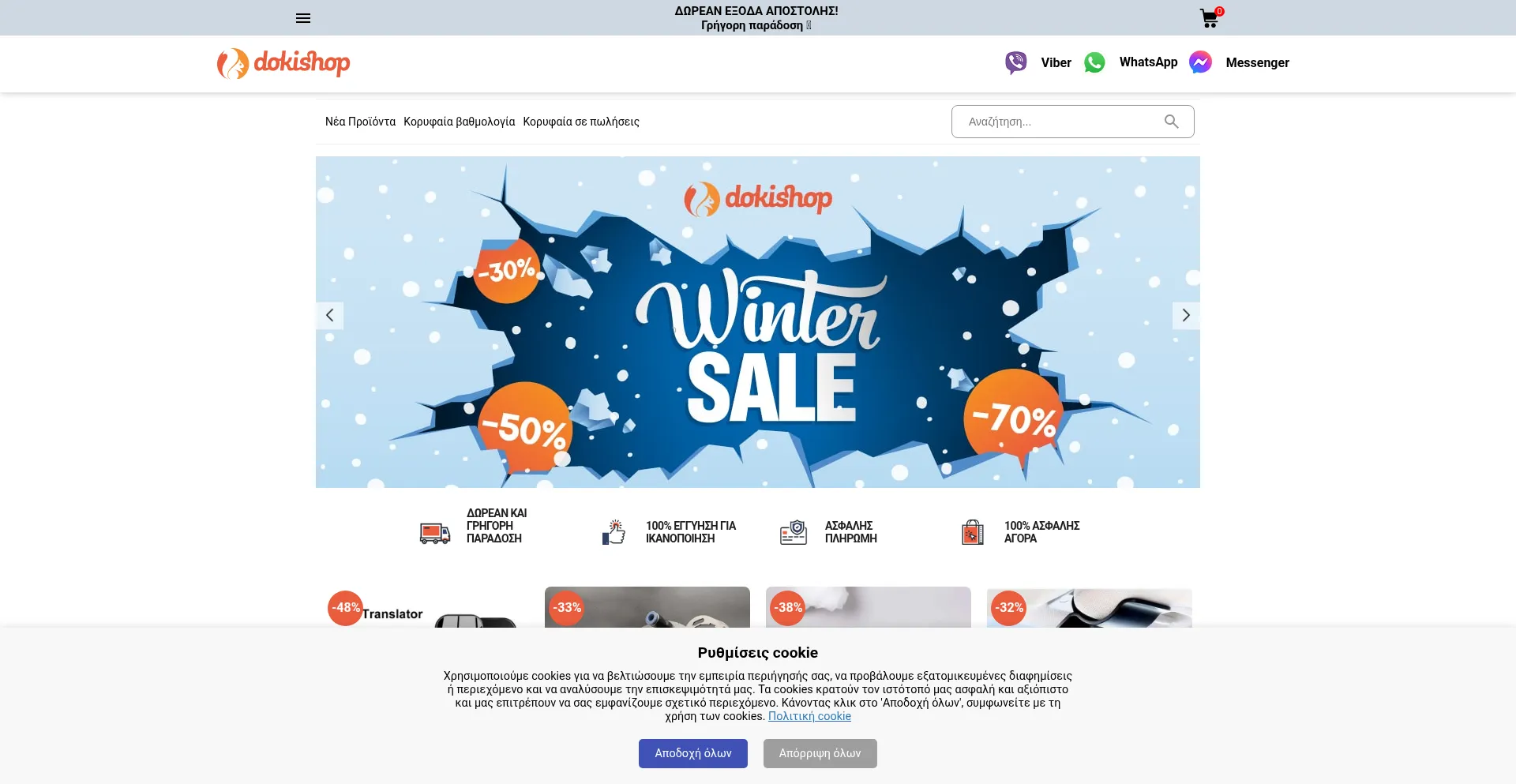Click the WhatsApp contact icon
Viewport: 1516px width, 784px height.
pos(1094,62)
